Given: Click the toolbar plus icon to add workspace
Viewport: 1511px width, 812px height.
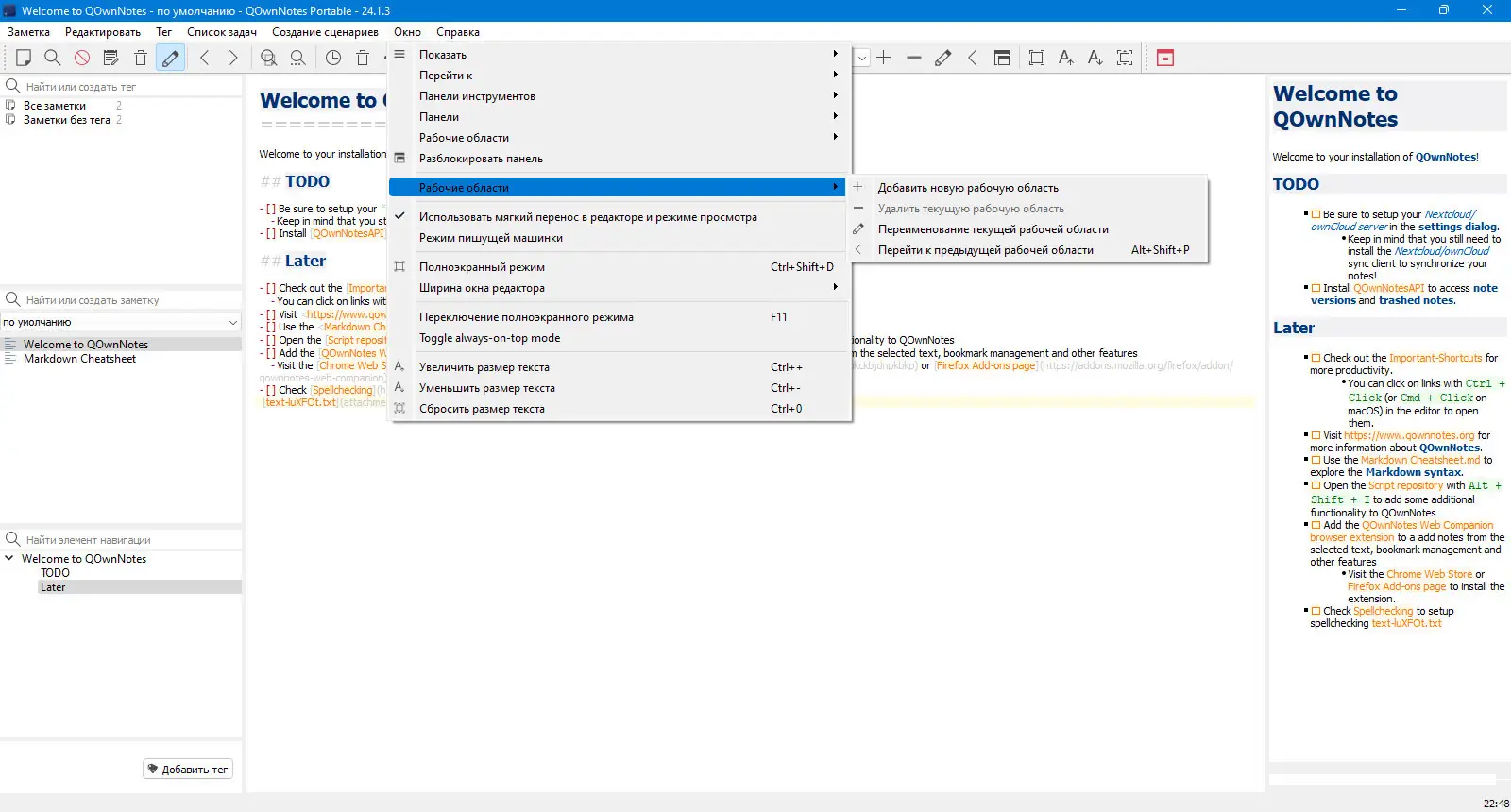Looking at the screenshot, I should (884, 58).
